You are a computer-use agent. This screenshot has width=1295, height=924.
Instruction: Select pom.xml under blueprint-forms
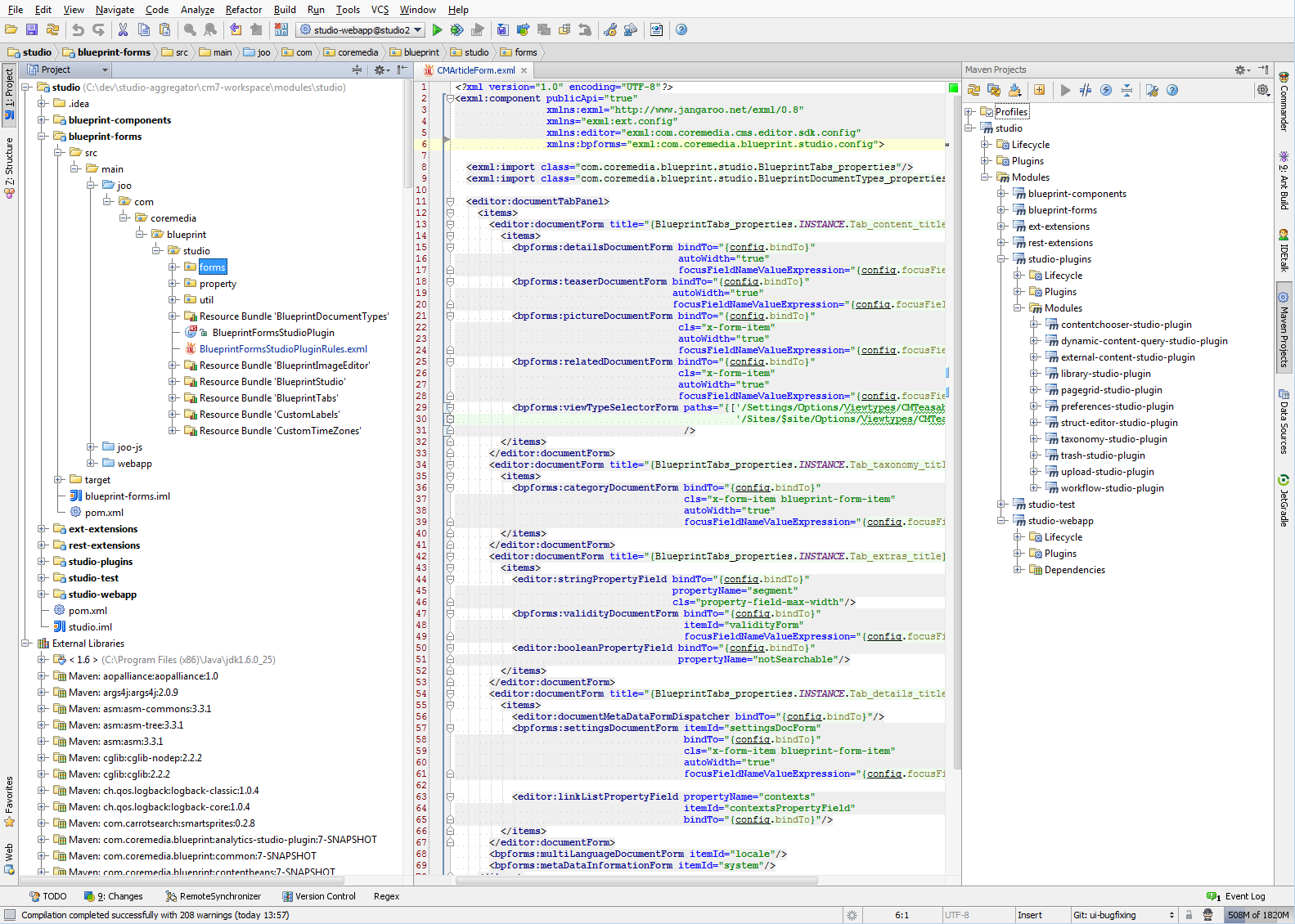tap(104, 513)
